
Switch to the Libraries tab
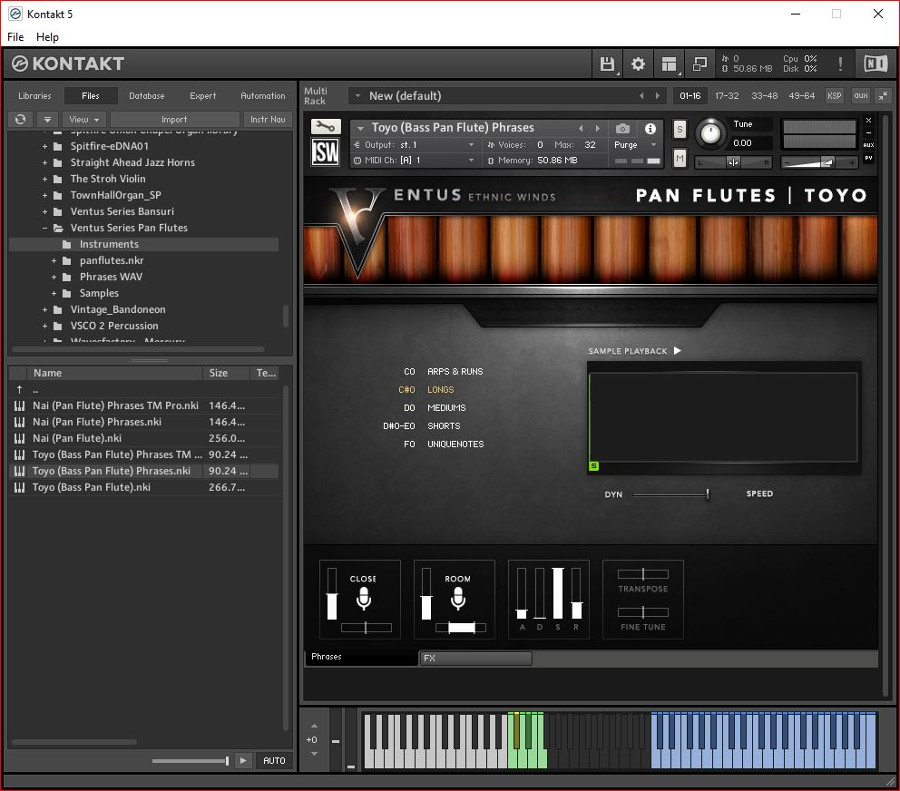pos(34,96)
